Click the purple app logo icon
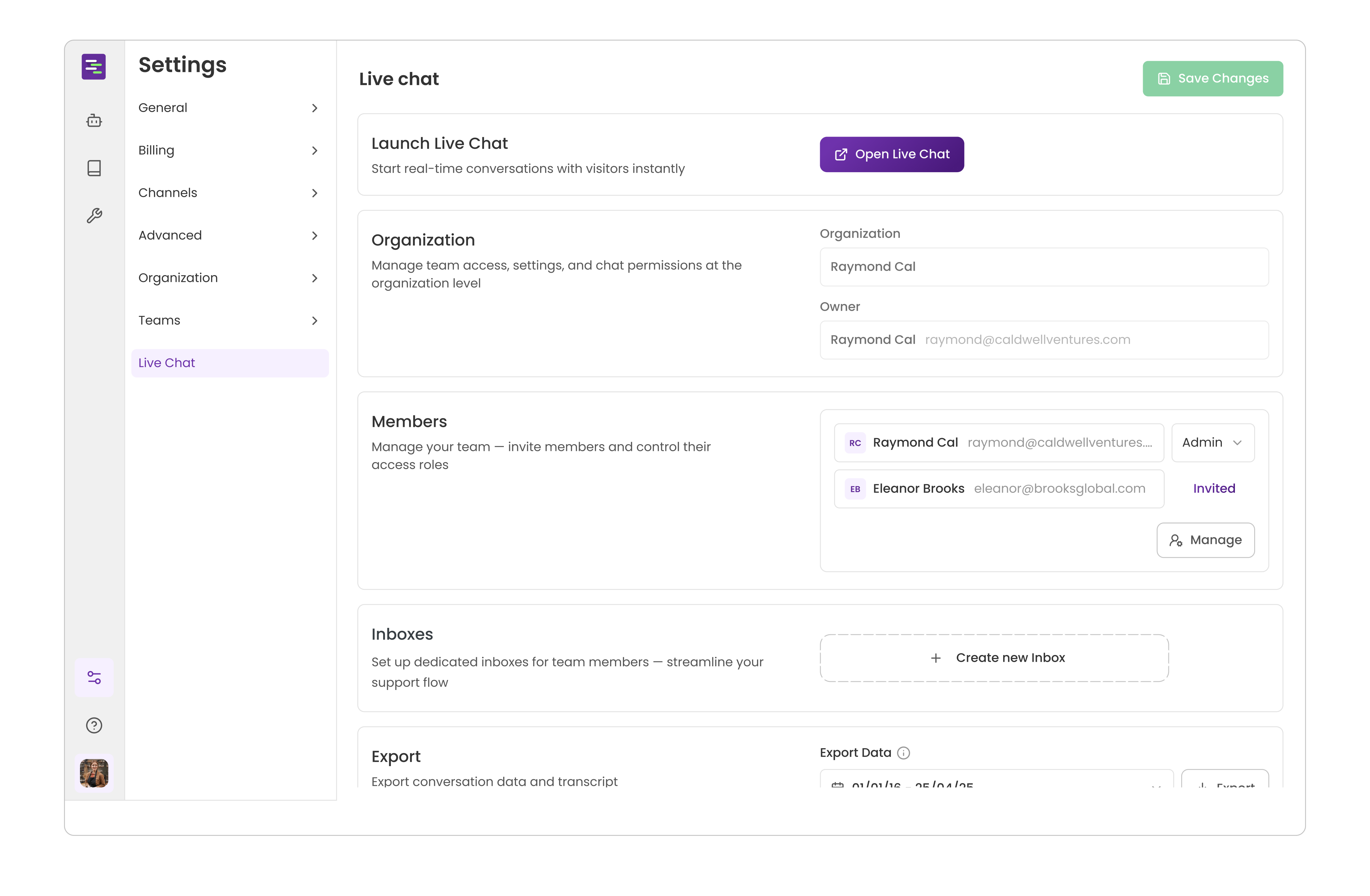 pyautogui.click(x=94, y=67)
